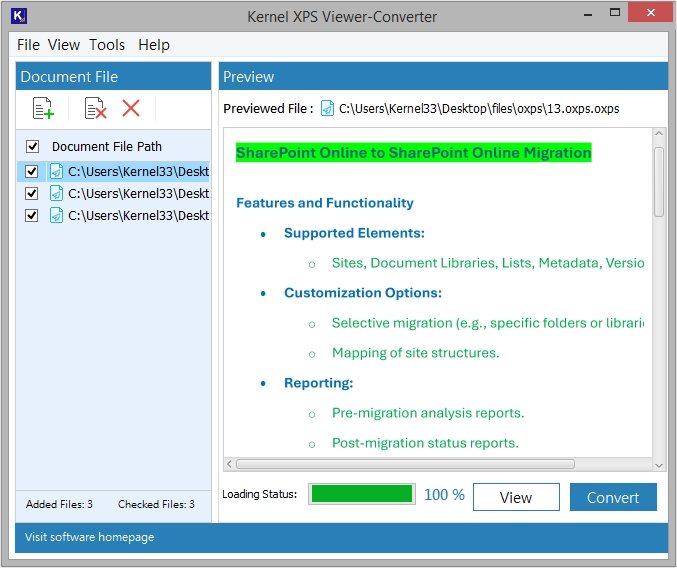The height and width of the screenshot is (568, 677).
Task: Click the Add File icon in toolbar
Action: pyautogui.click(x=43, y=108)
